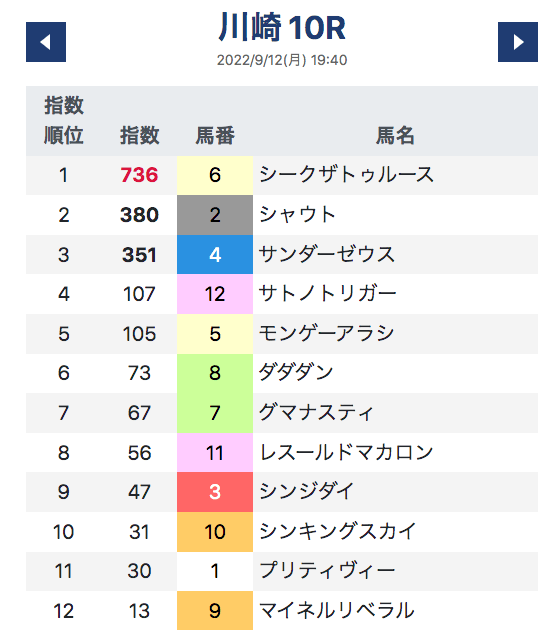Select the orange horse number 10 cell
This screenshot has height=630, width=557.
point(215,532)
